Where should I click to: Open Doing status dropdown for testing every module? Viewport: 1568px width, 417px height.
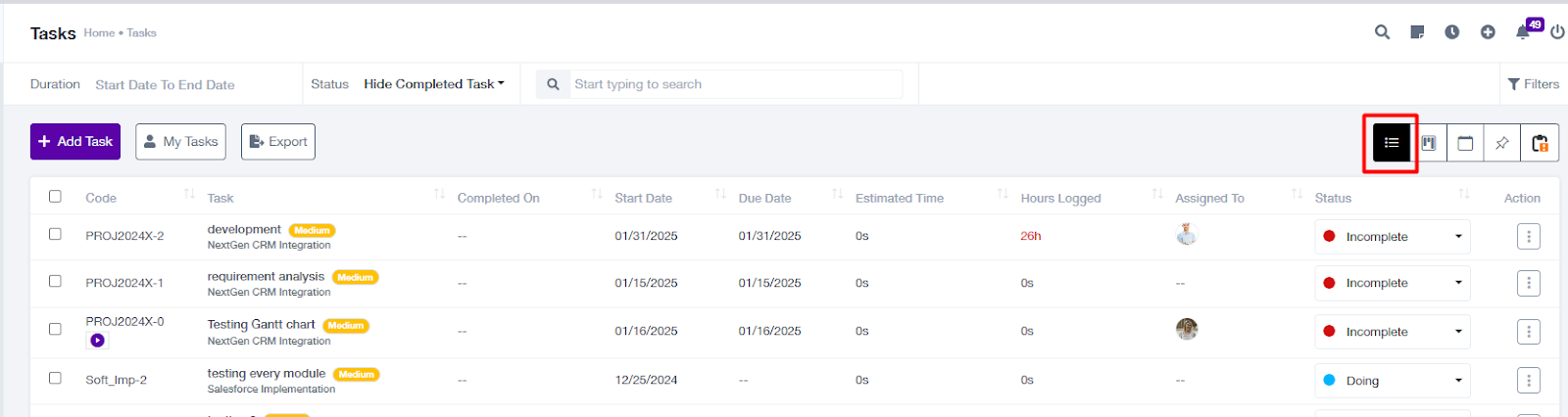pos(1392,380)
